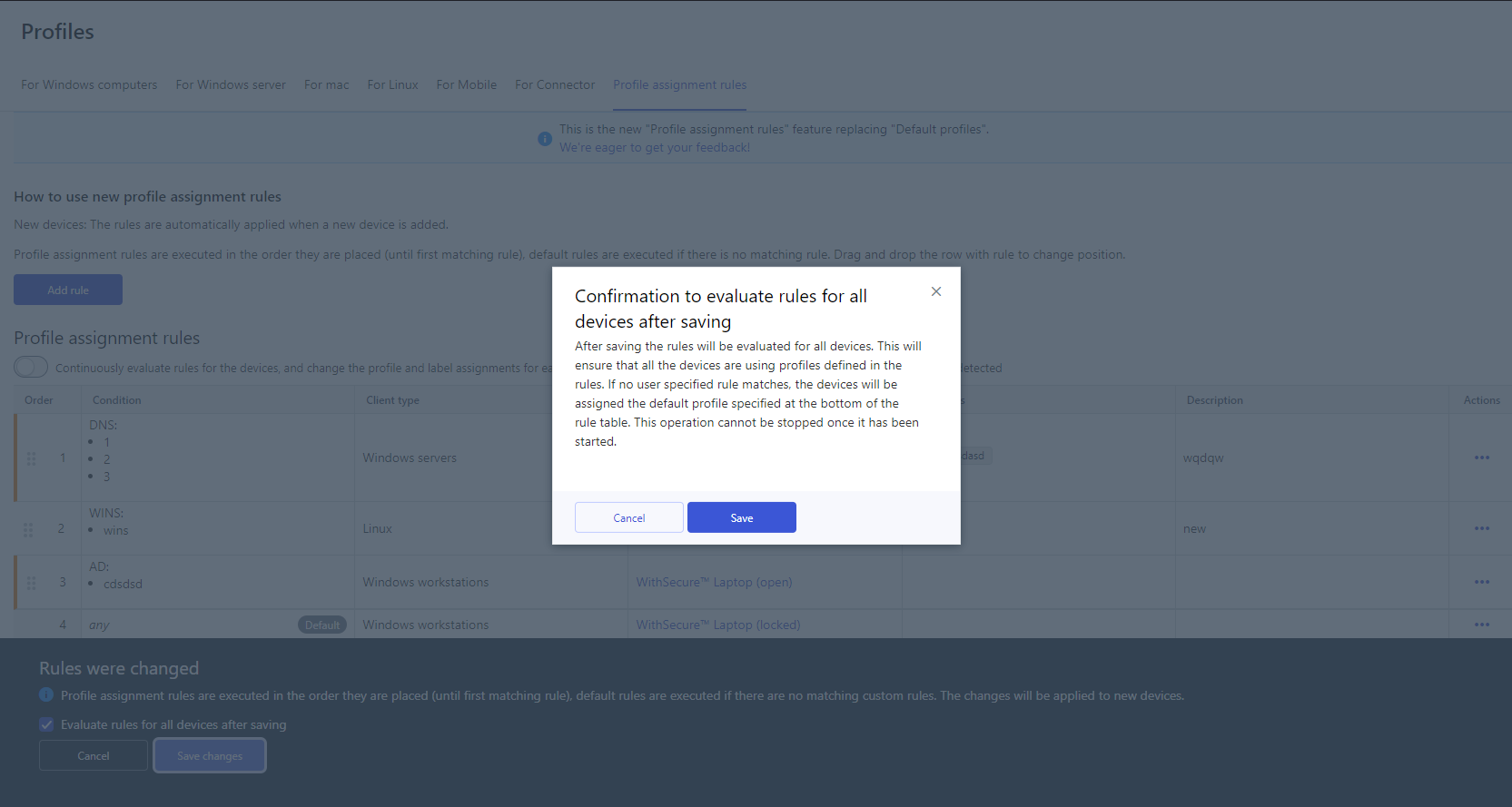Open the For Windows server tab
1512x807 pixels.
pyautogui.click(x=231, y=84)
